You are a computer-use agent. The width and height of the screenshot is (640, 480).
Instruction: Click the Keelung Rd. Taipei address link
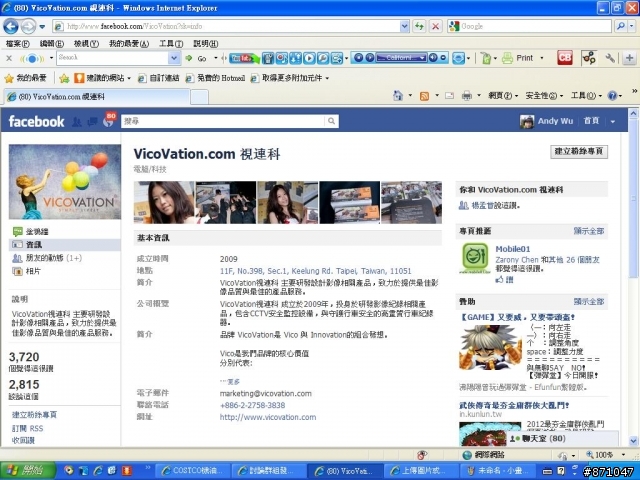316,271
